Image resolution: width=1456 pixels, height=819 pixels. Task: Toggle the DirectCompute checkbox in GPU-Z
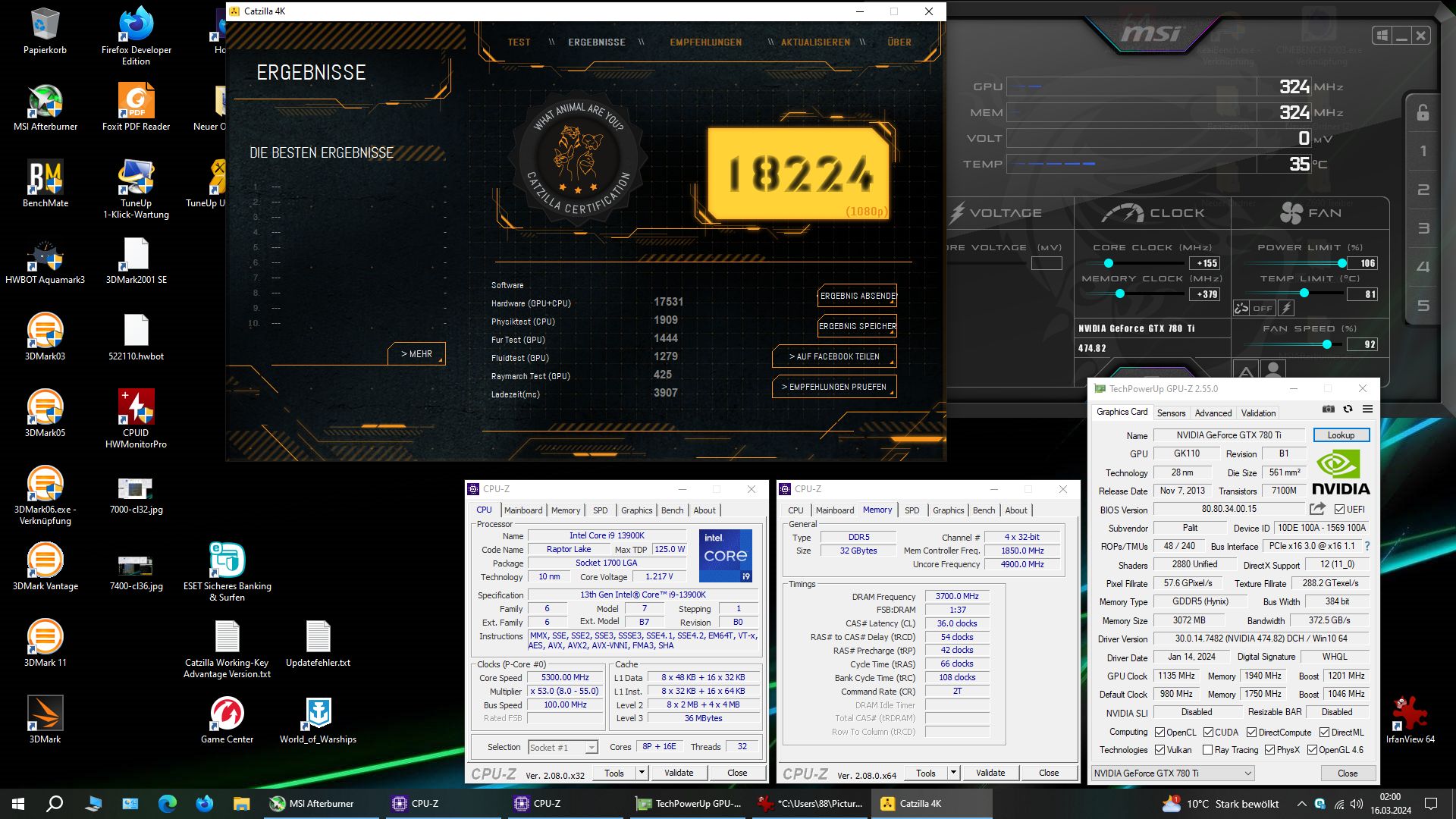tap(1251, 733)
